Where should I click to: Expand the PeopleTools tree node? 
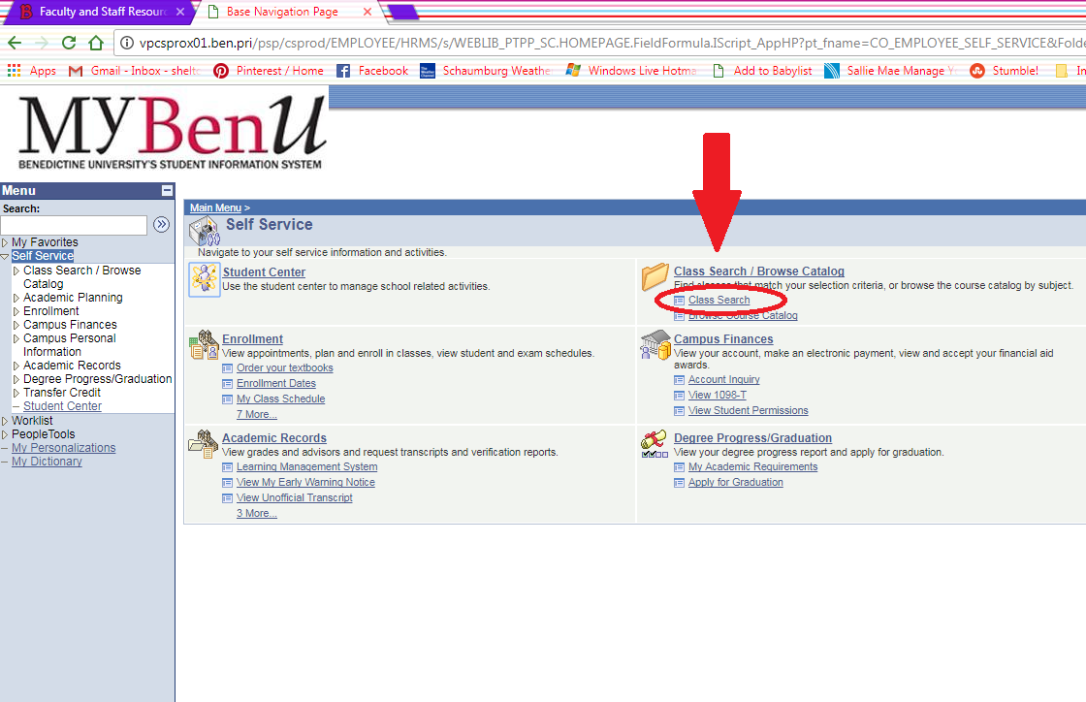coord(6,433)
